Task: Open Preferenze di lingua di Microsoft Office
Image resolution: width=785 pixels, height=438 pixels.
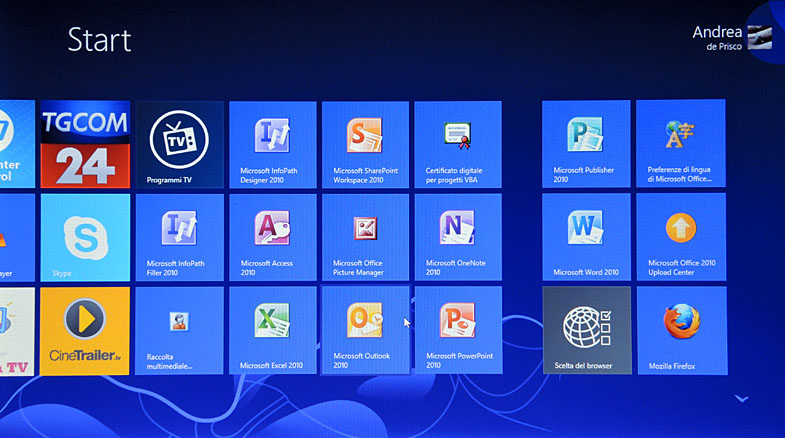Action: point(681,144)
